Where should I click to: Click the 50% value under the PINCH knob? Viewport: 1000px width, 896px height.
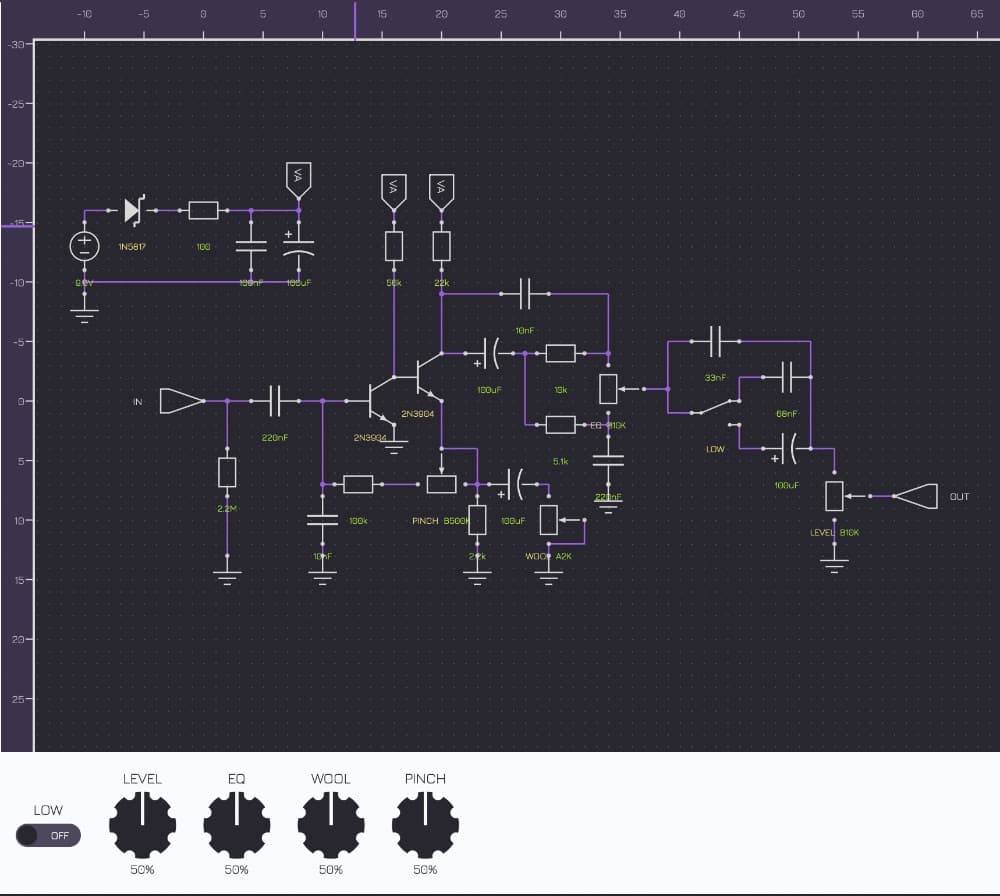[x=425, y=869]
